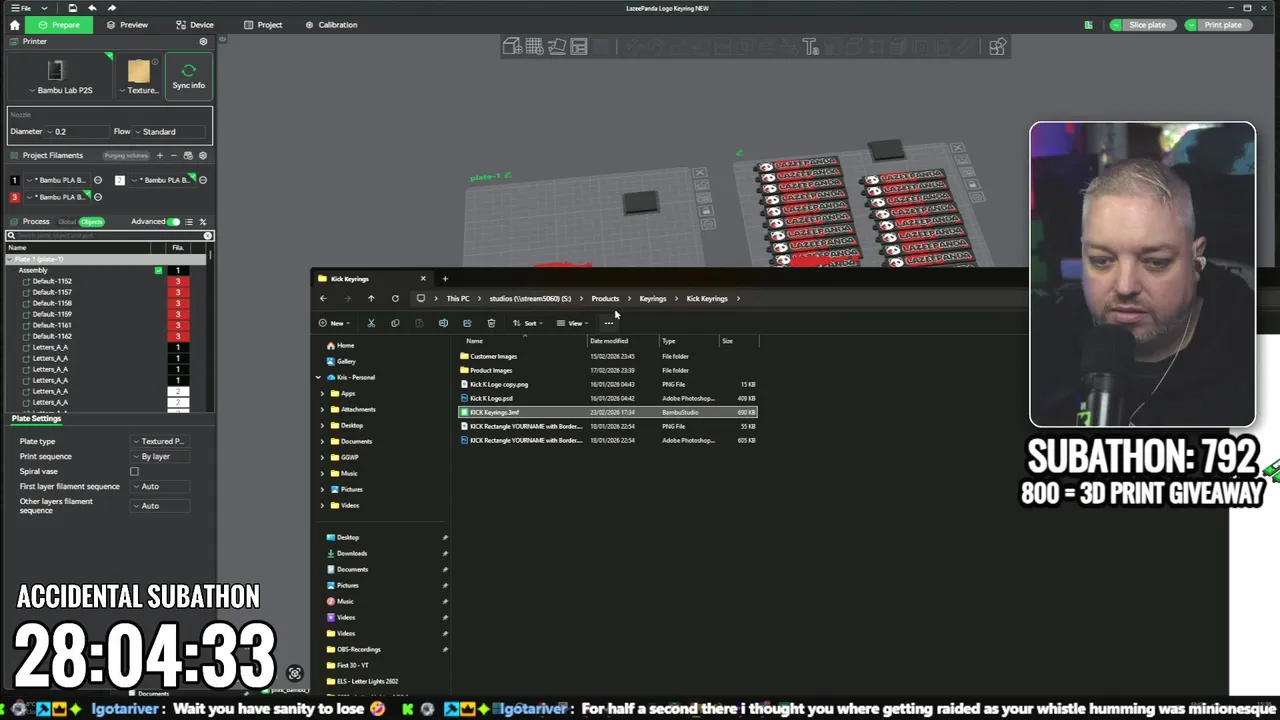Click the process list-view icon next to Advanced
The width and height of the screenshot is (1280, 720).
tap(189, 222)
